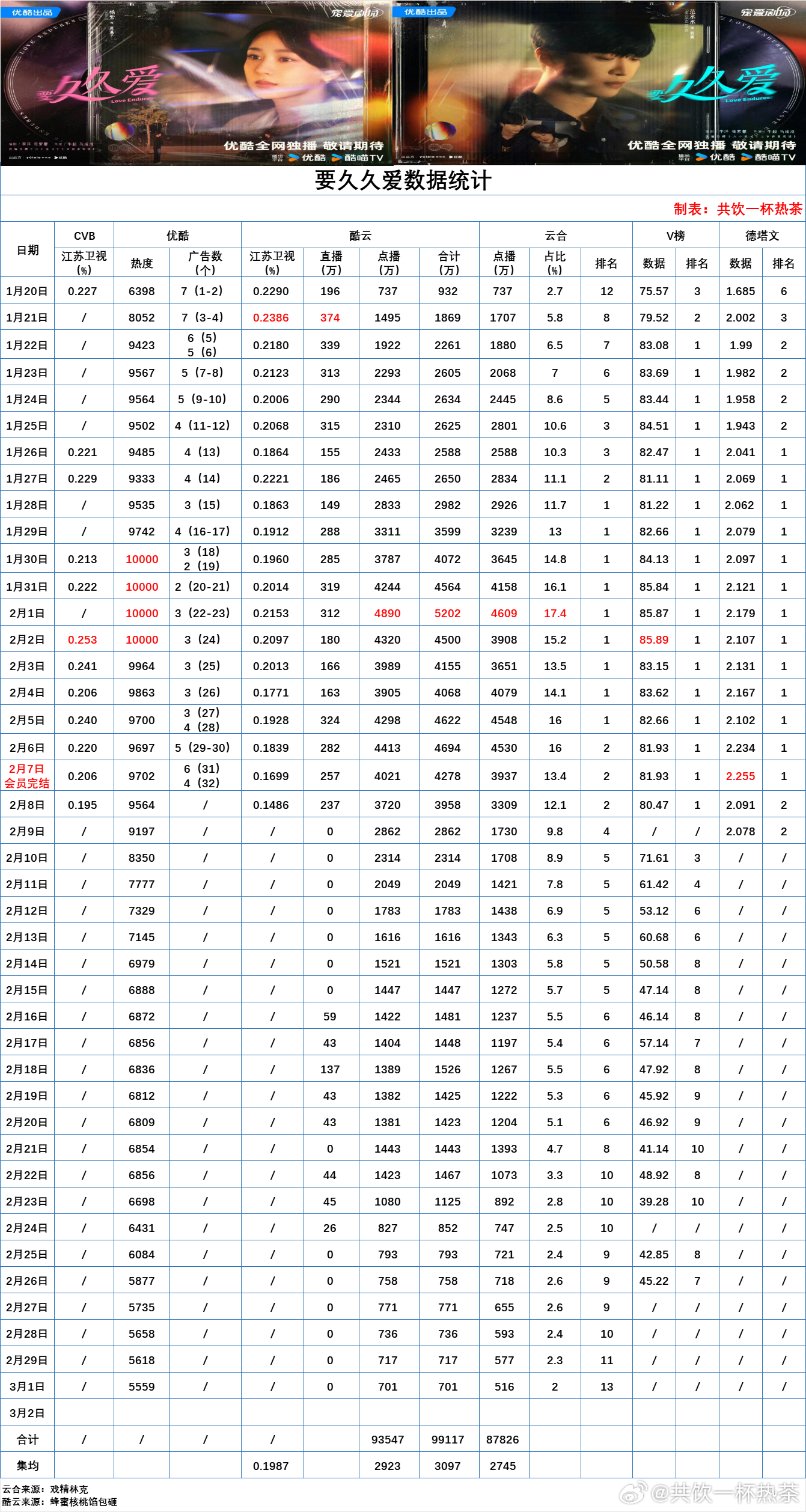Image resolution: width=806 pixels, height=1512 pixels.
Task: Click the red 17.4 share cell
Action: [x=555, y=613]
